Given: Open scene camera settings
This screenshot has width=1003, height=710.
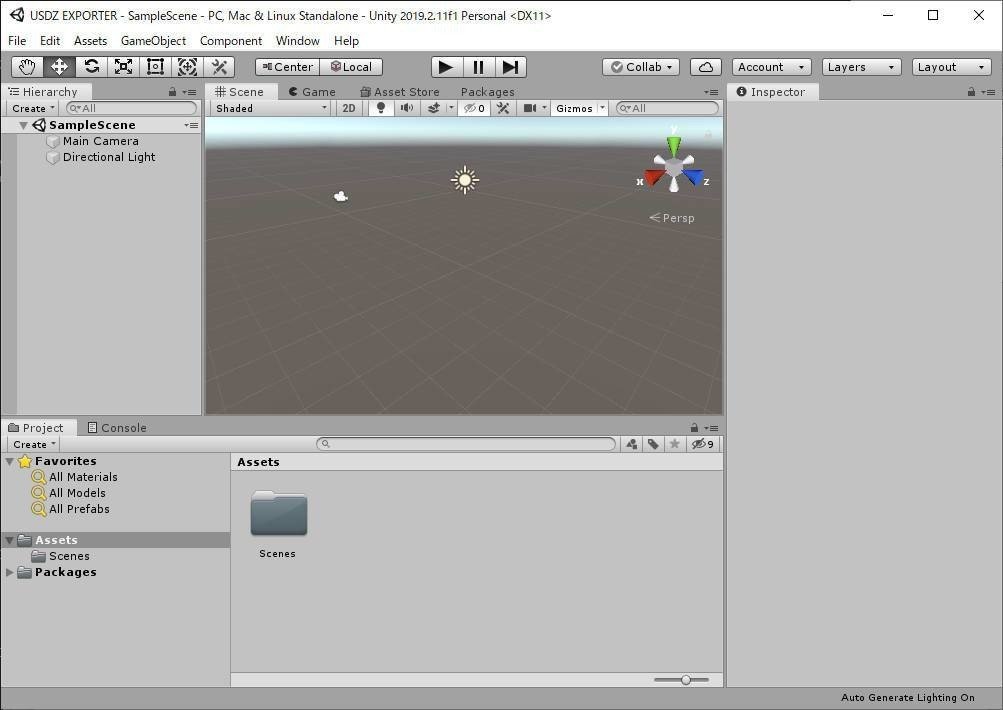Looking at the screenshot, I should [x=530, y=108].
